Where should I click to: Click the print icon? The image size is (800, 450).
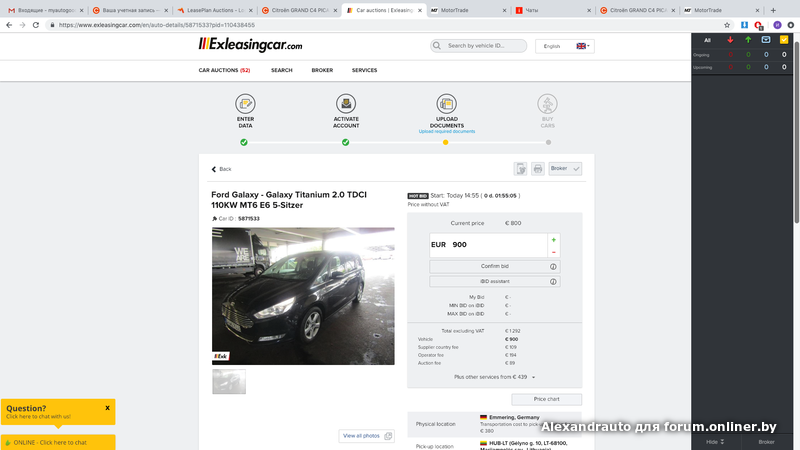tap(538, 169)
